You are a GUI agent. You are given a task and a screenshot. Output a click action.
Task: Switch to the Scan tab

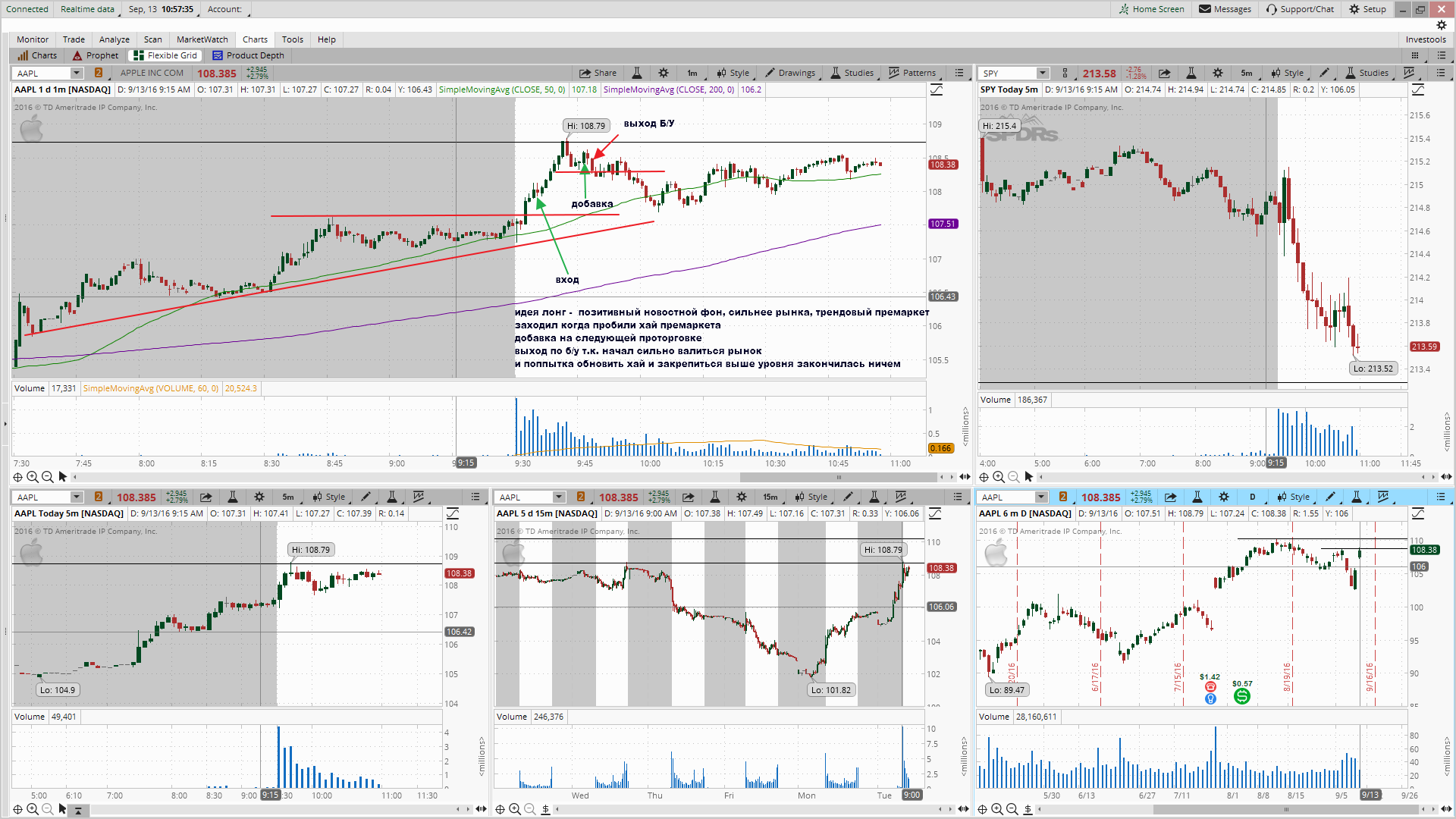pos(153,39)
